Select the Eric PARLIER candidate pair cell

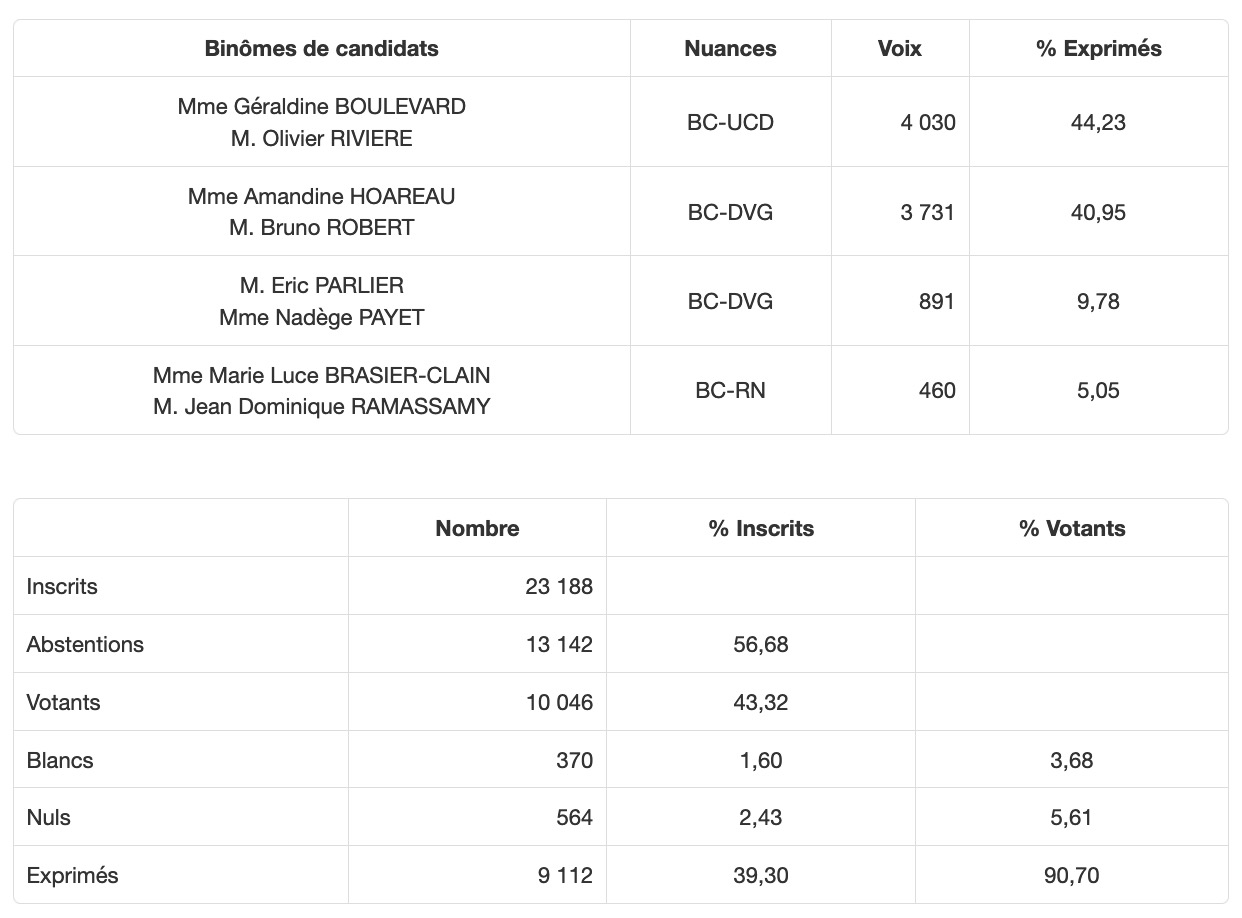tap(321, 301)
